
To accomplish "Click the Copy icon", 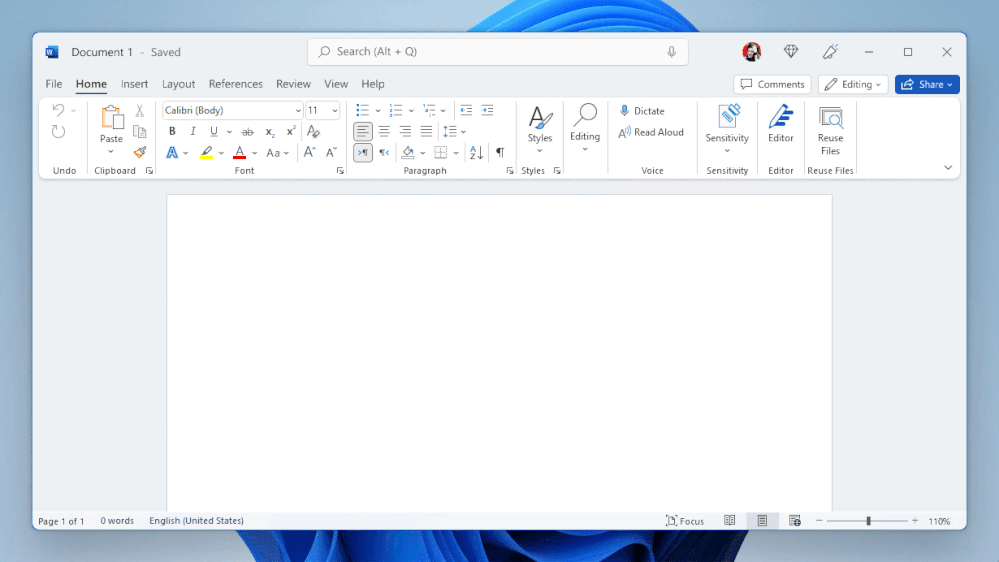I will (x=140, y=131).
